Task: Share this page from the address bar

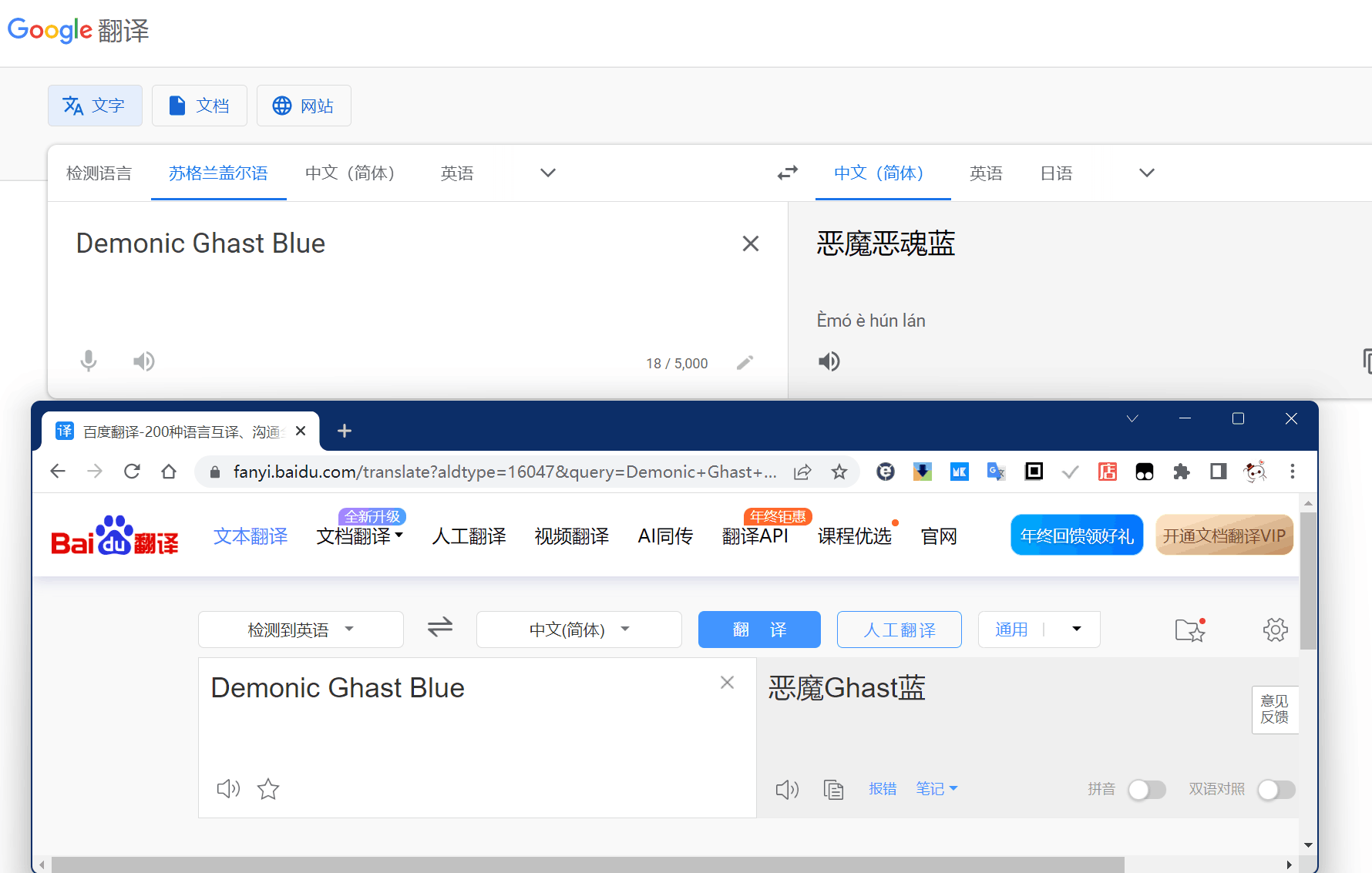Action: (802, 472)
